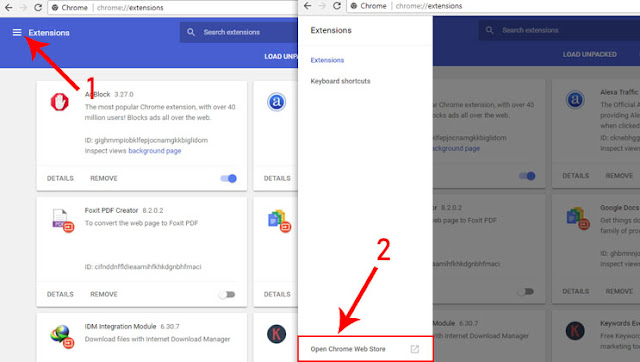Click REMOVE on the AdBlock card
This screenshot has height=362, width=640.
click(104, 178)
